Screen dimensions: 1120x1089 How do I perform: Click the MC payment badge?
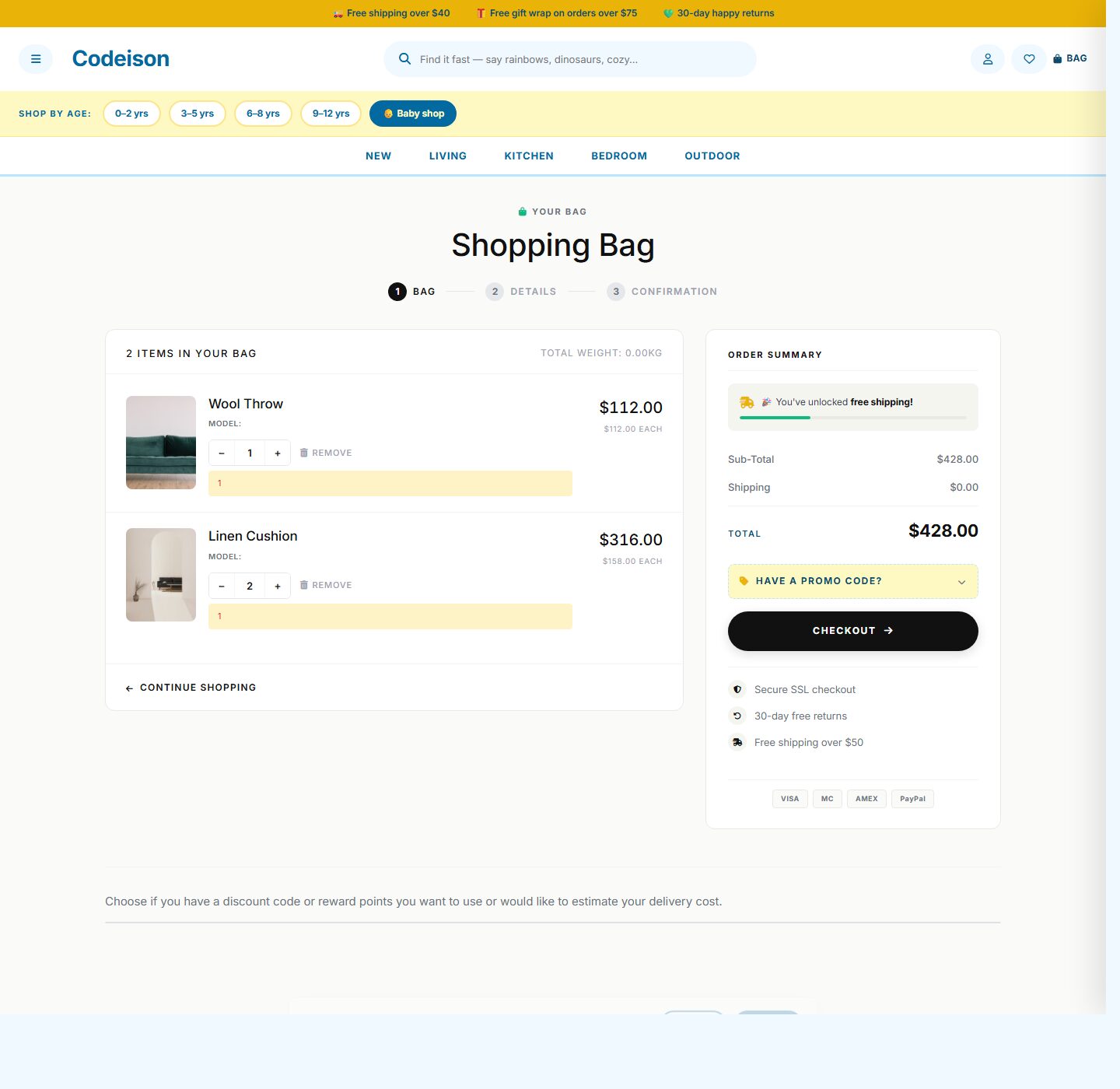point(828,799)
